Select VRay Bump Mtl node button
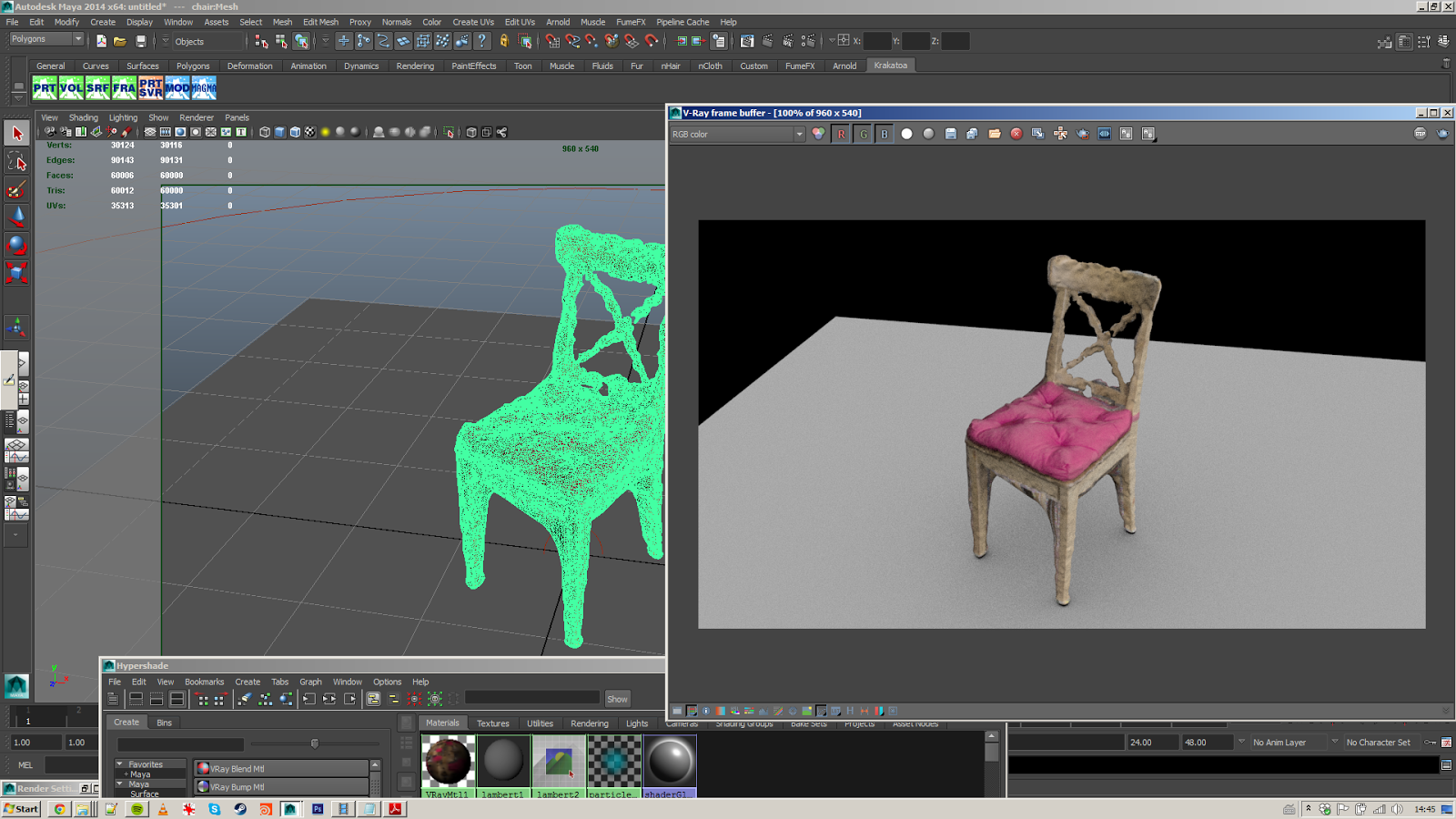 281,786
